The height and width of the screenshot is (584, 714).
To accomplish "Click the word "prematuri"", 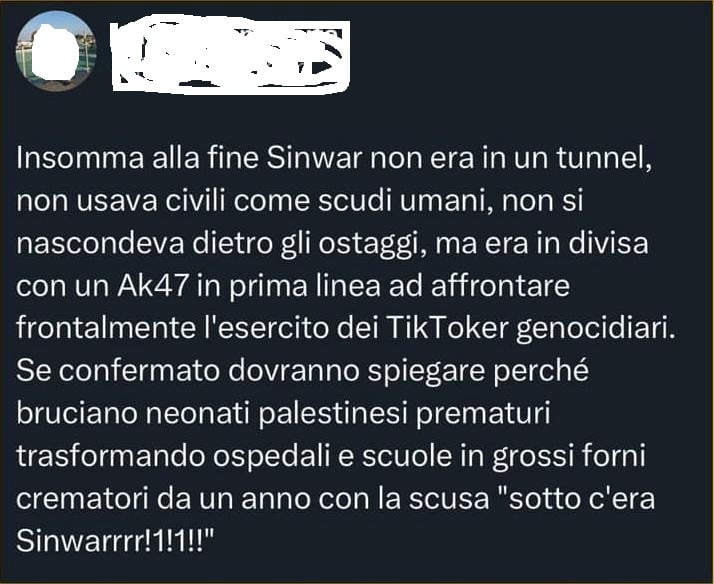I will click(483, 413).
